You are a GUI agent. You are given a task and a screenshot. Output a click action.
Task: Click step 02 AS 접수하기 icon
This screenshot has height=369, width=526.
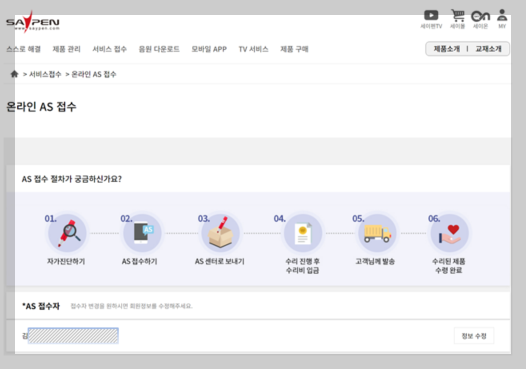pyautogui.click(x=142, y=233)
